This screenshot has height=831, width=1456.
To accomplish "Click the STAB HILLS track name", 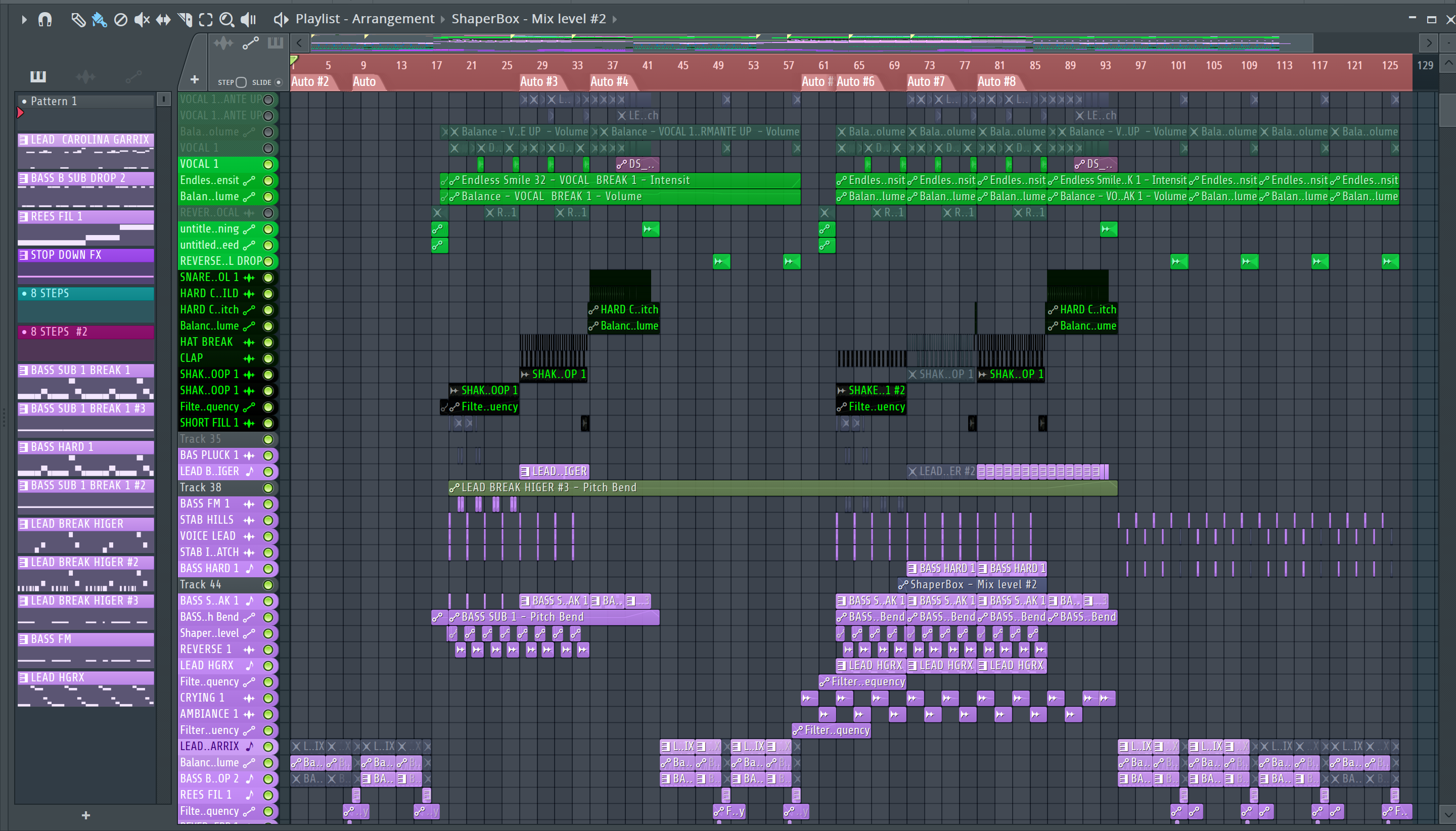I will coord(207,520).
